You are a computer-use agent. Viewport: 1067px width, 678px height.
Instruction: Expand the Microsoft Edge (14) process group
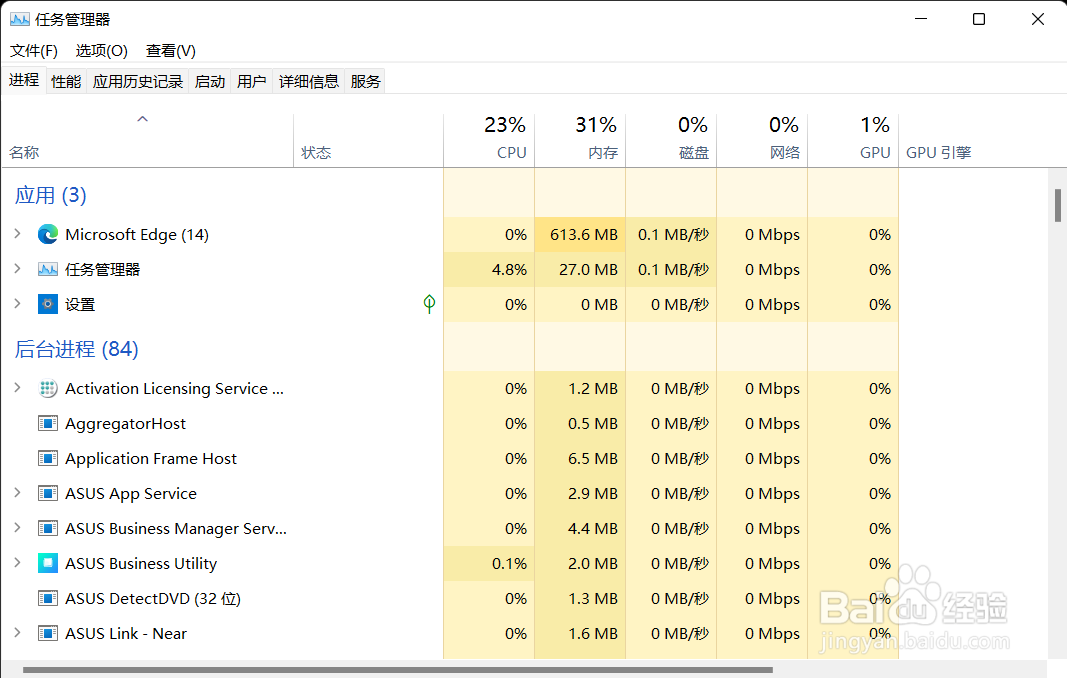coord(18,234)
